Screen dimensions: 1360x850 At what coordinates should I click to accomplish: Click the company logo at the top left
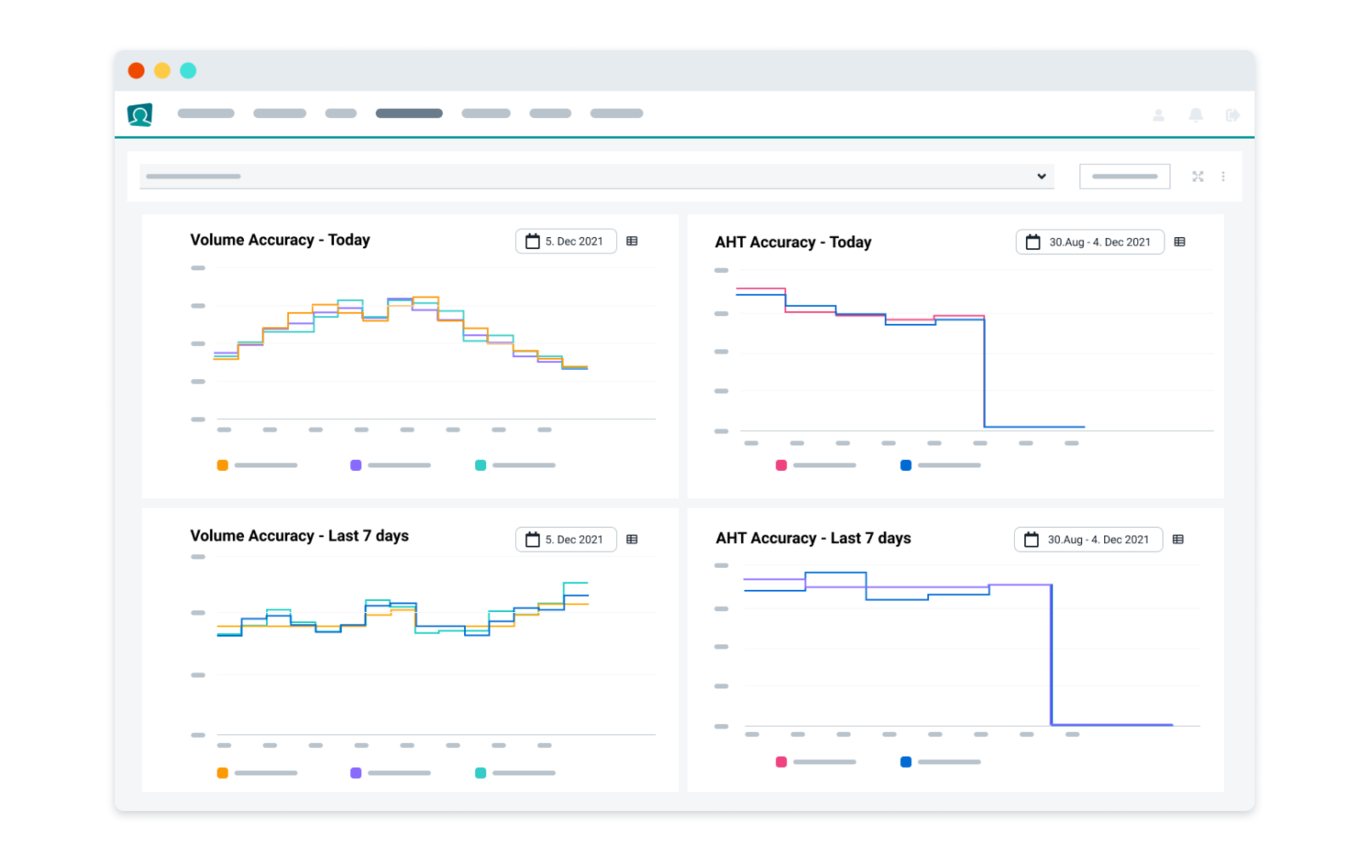pyautogui.click(x=139, y=114)
